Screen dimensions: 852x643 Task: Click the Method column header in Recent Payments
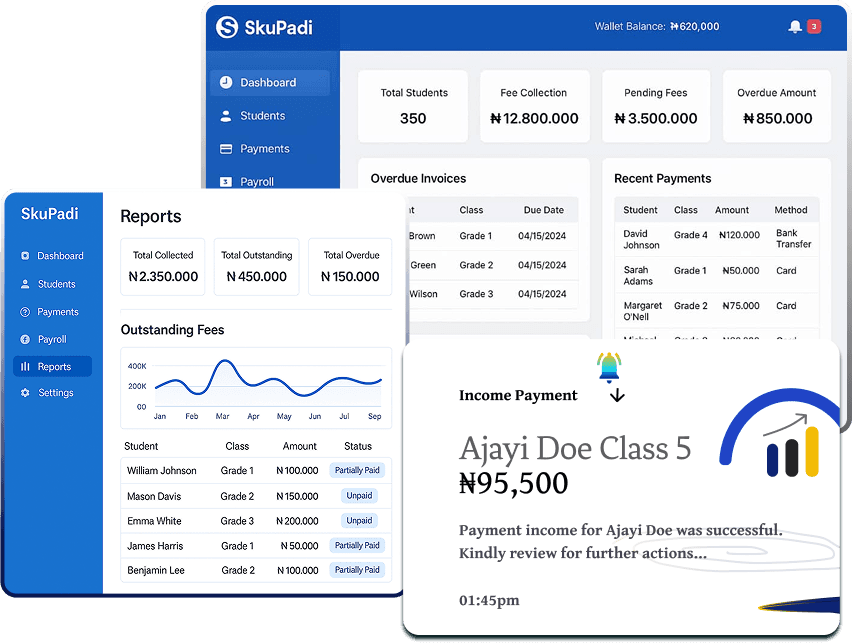791,210
